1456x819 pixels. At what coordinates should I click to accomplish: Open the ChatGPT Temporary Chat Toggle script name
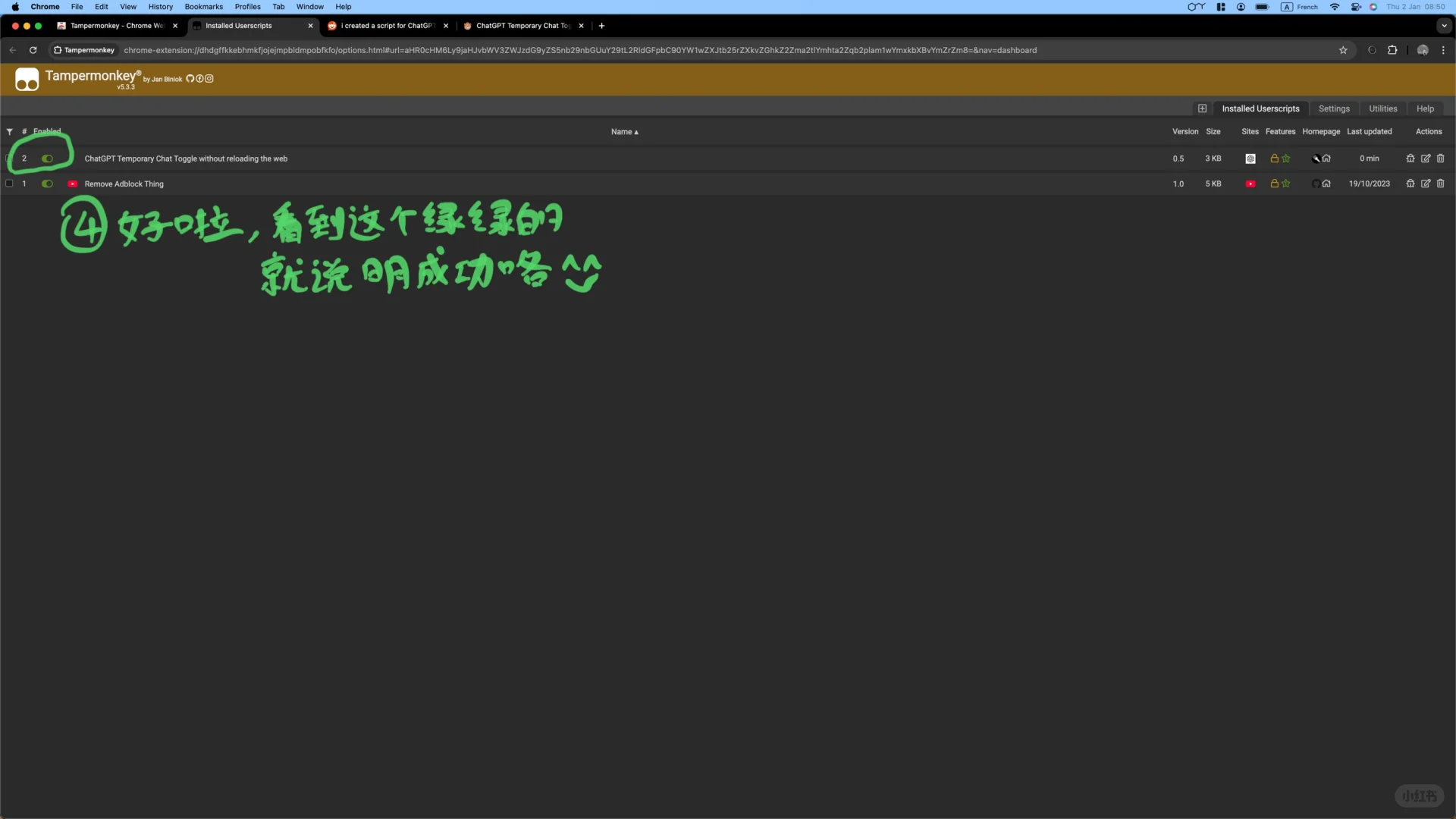coord(186,158)
